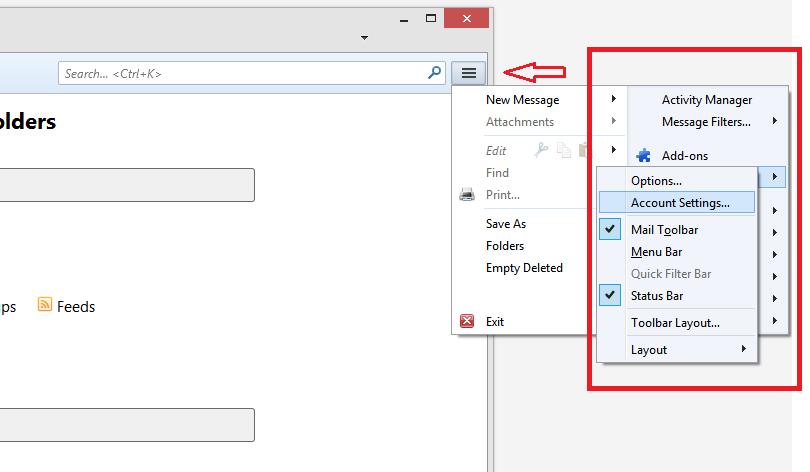The height and width of the screenshot is (472, 810).
Task: Click the Feeds RSS icon
Action: click(45, 304)
